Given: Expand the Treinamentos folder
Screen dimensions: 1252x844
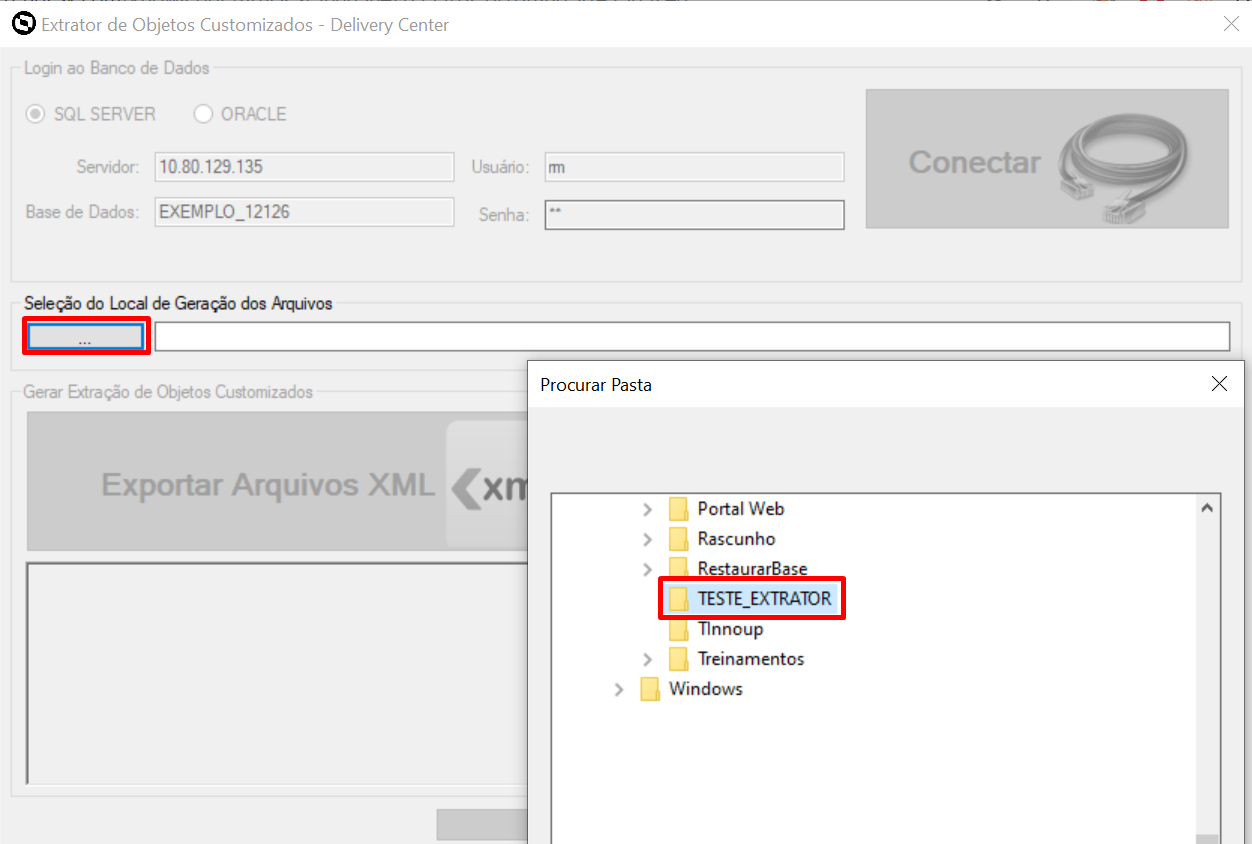Looking at the screenshot, I should [648, 659].
